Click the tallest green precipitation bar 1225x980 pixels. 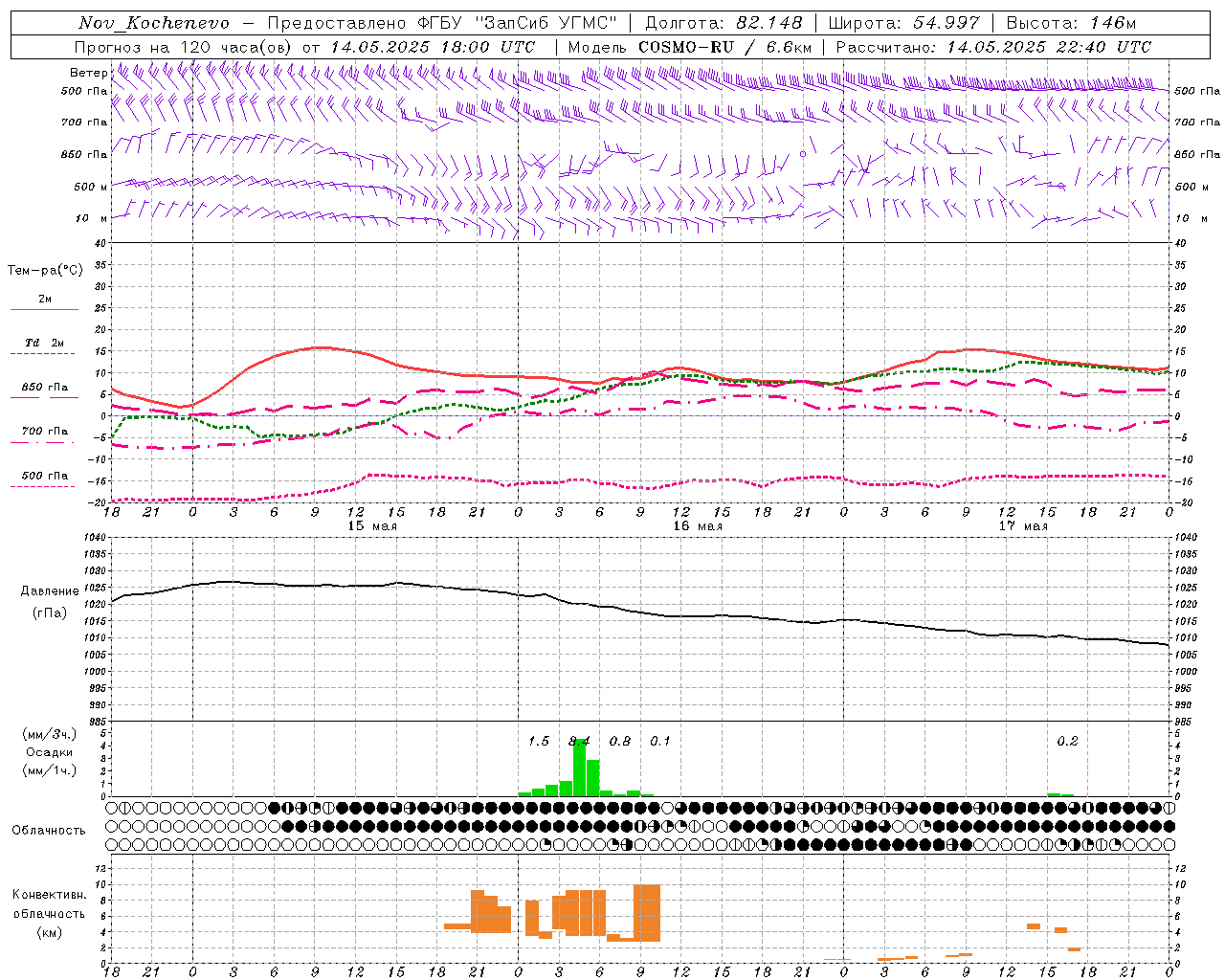pos(579,767)
